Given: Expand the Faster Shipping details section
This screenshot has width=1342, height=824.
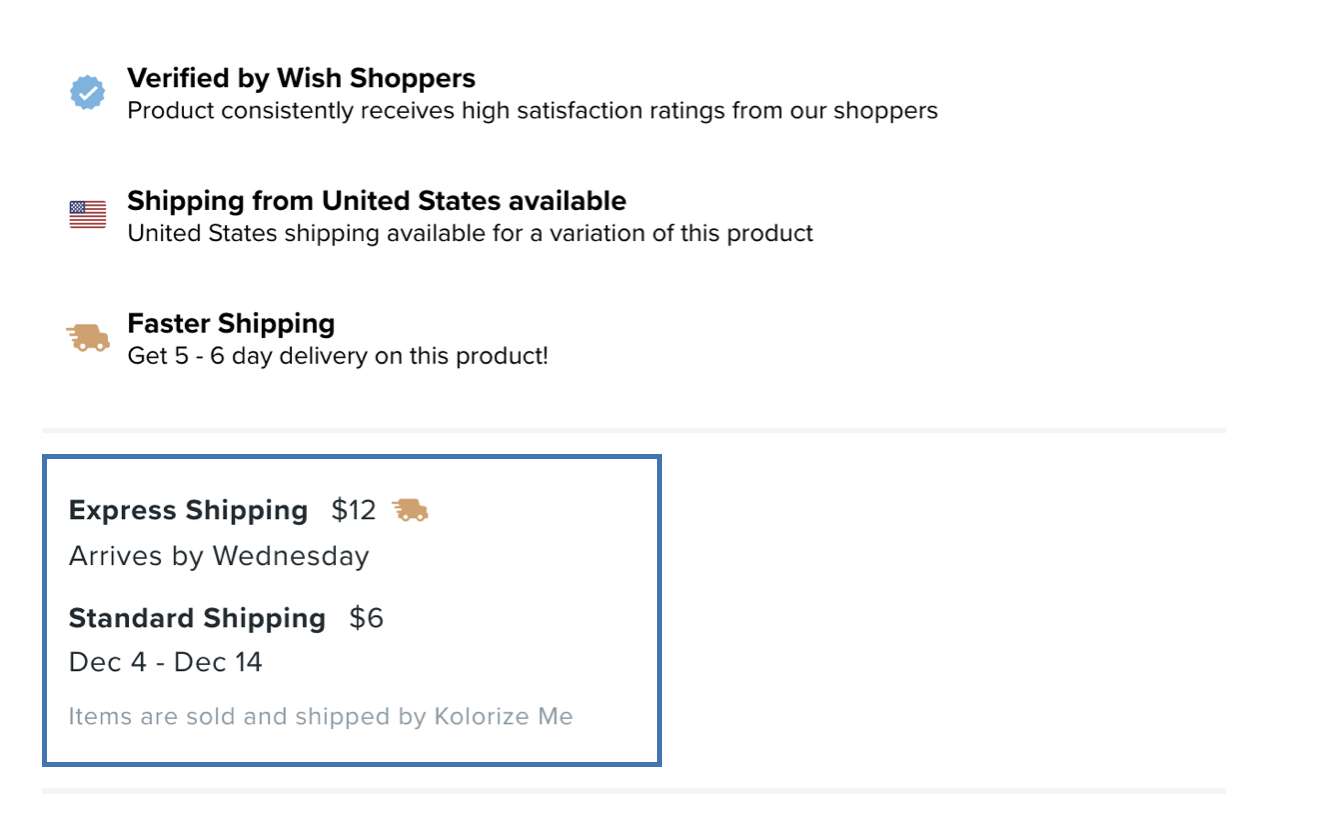Looking at the screenshot, I should pos(230,323).
